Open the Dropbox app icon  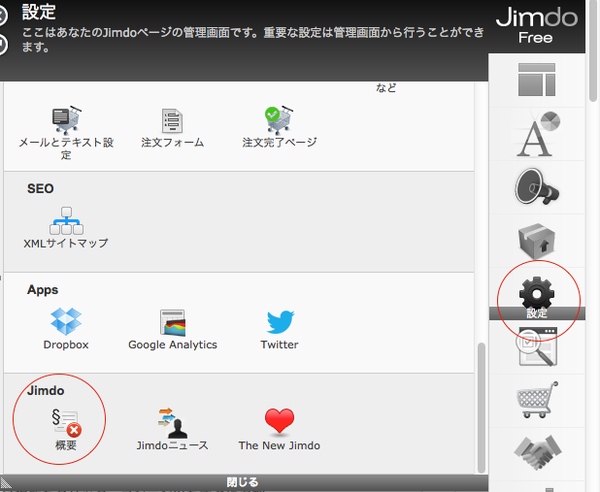click(x=66, y=321)
